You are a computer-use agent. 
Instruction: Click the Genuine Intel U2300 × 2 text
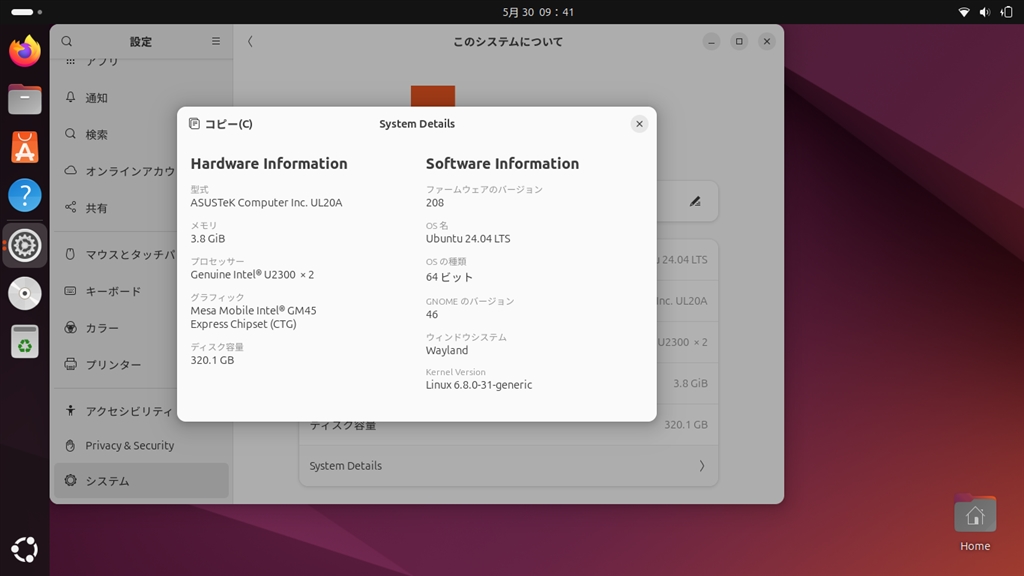click(x=252, y=274)
